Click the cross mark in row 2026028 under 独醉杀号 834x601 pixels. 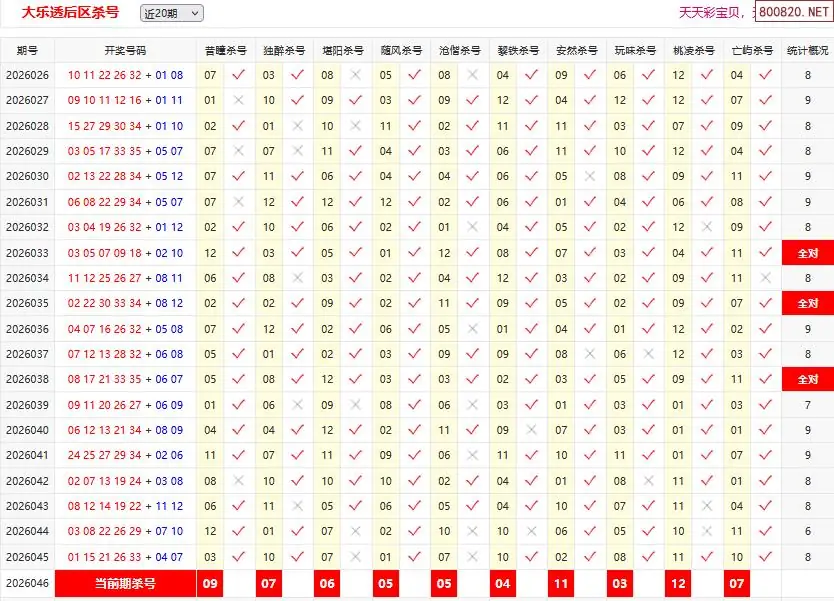[297, 126]
